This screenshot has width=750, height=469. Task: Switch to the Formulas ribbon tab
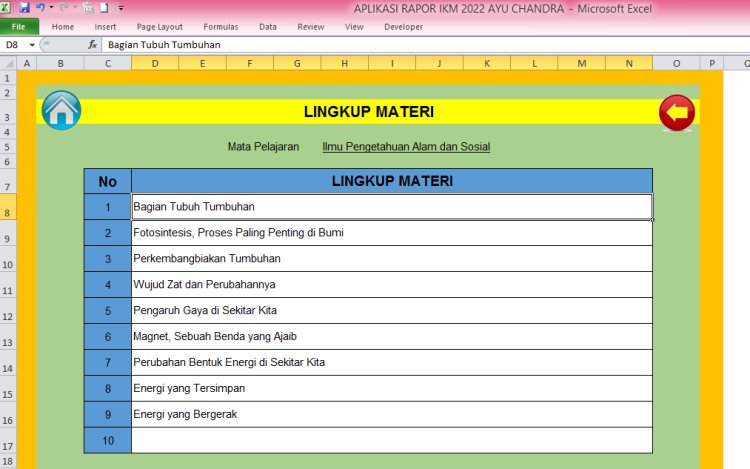220,27
